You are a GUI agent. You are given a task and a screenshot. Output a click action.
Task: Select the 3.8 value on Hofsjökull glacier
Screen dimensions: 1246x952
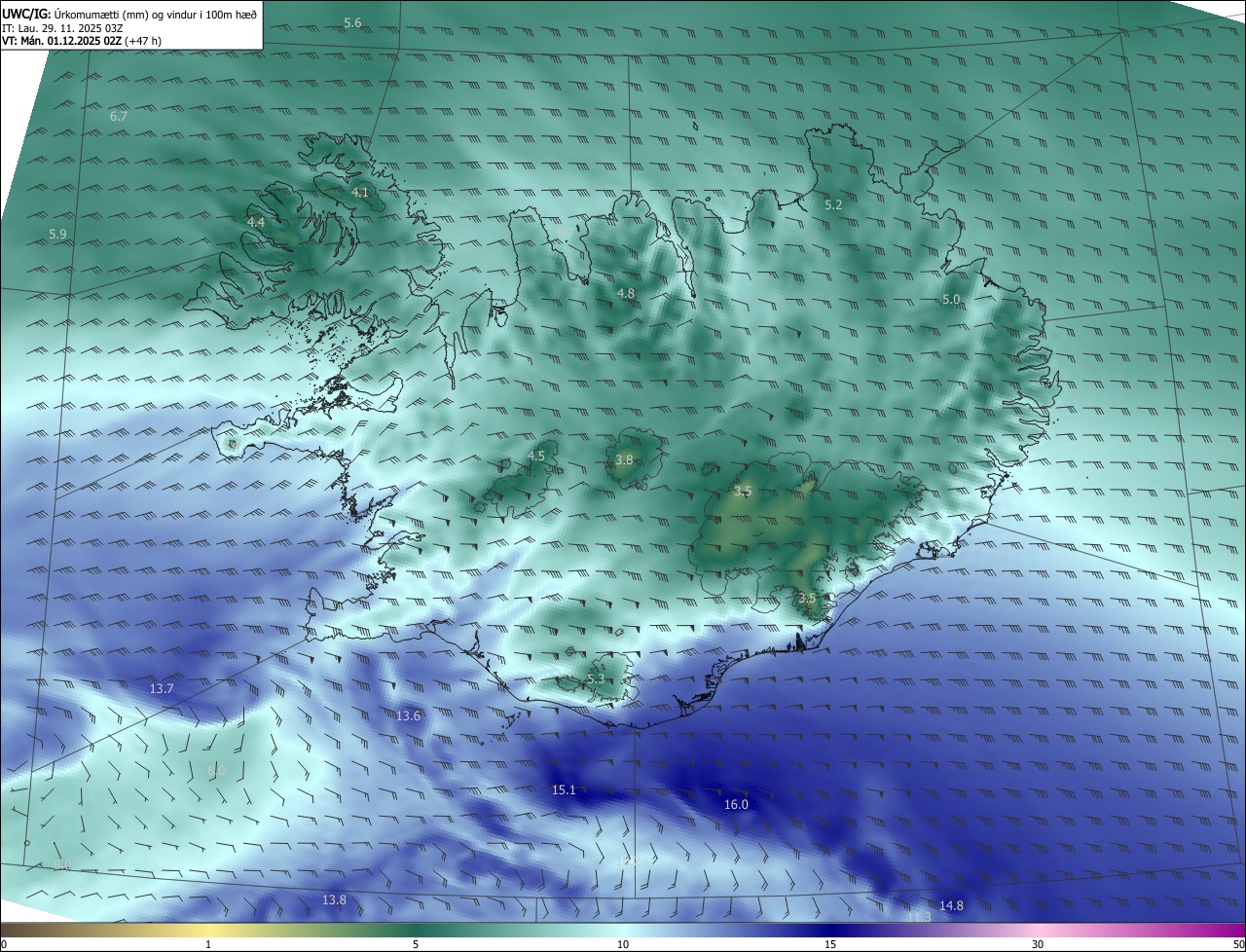[x=625, y=460]
